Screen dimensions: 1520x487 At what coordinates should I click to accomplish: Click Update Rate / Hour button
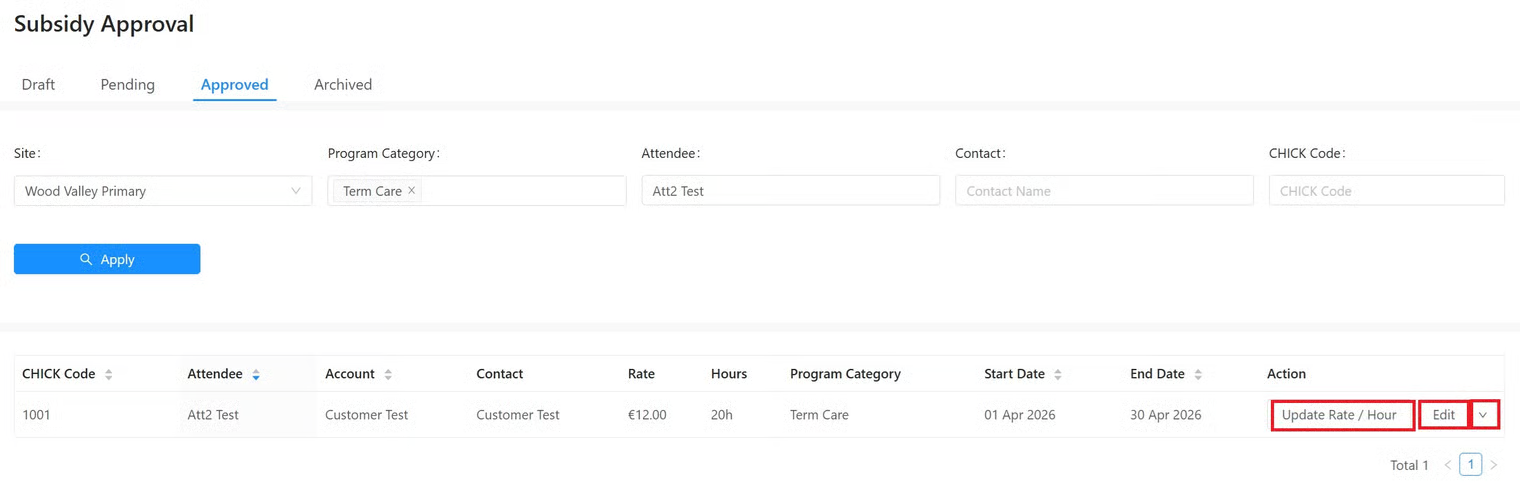pos(1340,415)
